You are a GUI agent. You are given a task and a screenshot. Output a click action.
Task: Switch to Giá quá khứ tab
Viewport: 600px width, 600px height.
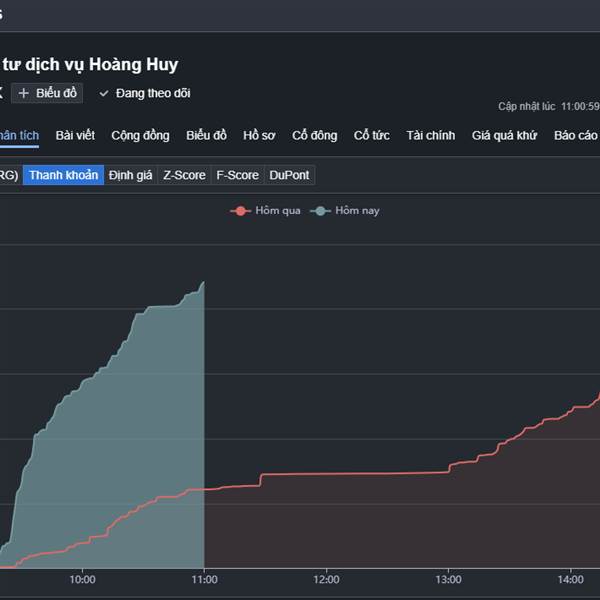(x=504, y=136)
